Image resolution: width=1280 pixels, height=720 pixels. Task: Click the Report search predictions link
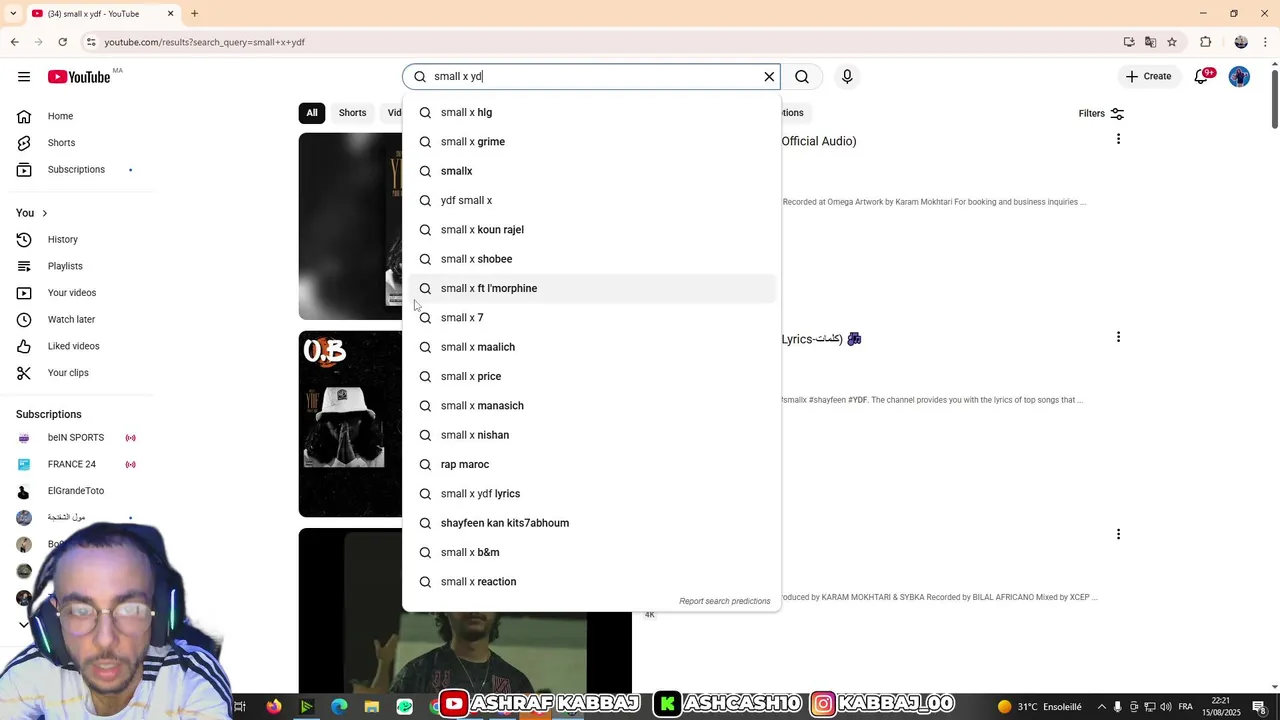click(725, 601)
